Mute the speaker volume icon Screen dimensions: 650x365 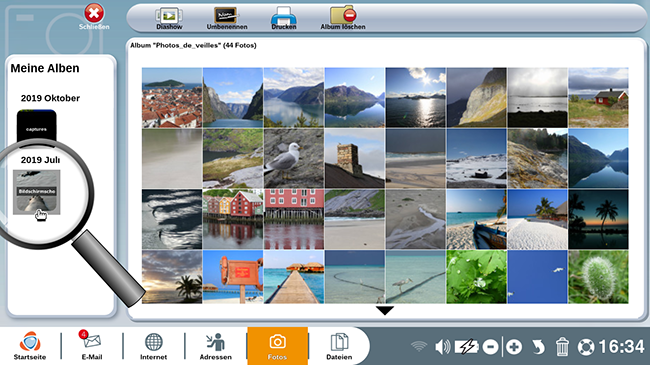(442, 347)
